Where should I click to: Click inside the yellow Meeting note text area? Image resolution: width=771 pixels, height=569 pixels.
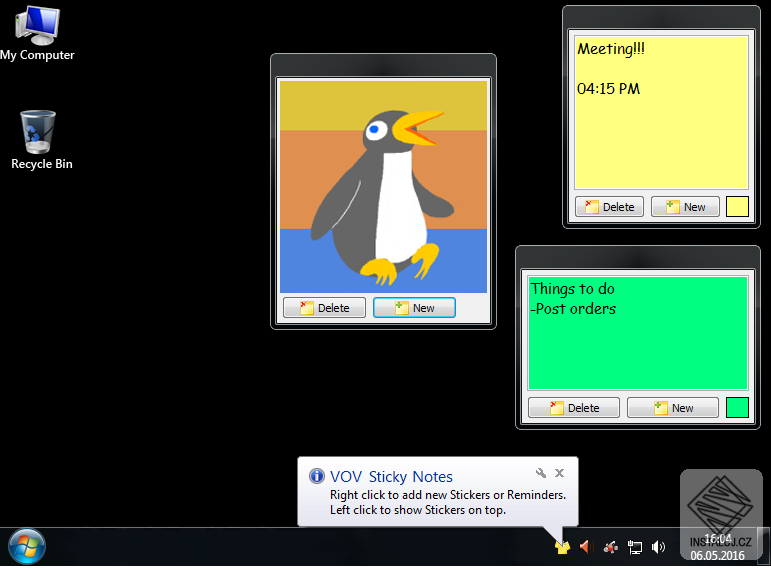click(661, 113)
